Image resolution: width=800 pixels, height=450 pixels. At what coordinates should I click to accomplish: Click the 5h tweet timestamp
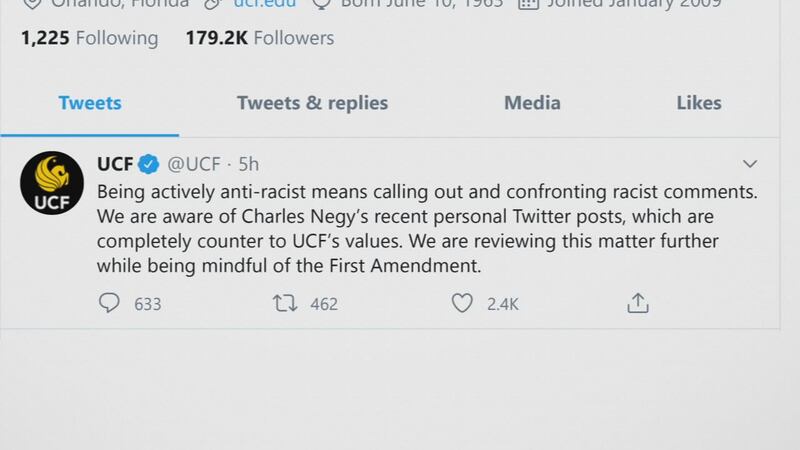coord(248,164)
